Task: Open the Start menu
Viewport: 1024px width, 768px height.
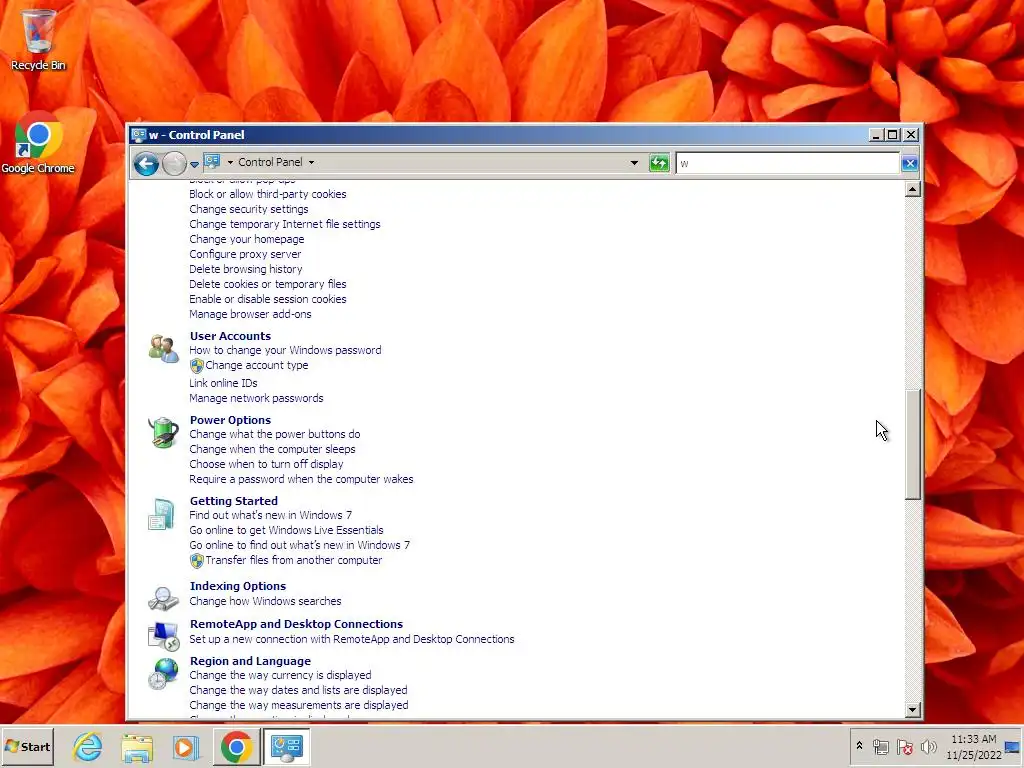Action: tap(27, 746)
